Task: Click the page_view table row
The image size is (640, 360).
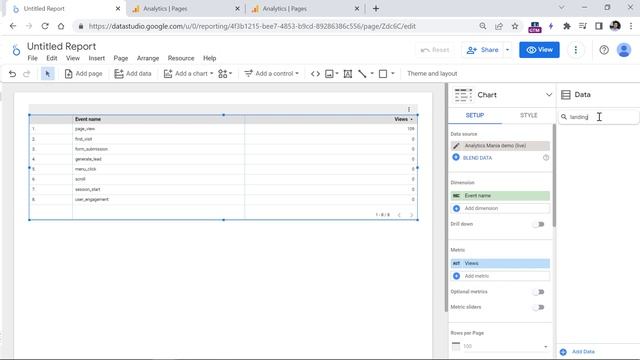Action: pyautogui.click(x=223, y=129)
